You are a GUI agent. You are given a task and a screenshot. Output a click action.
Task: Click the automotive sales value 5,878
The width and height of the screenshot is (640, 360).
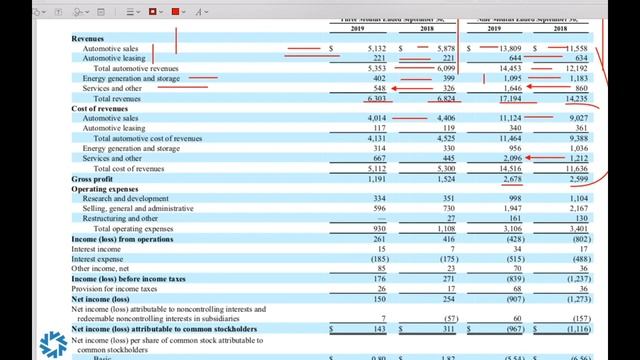pos(446,49)
